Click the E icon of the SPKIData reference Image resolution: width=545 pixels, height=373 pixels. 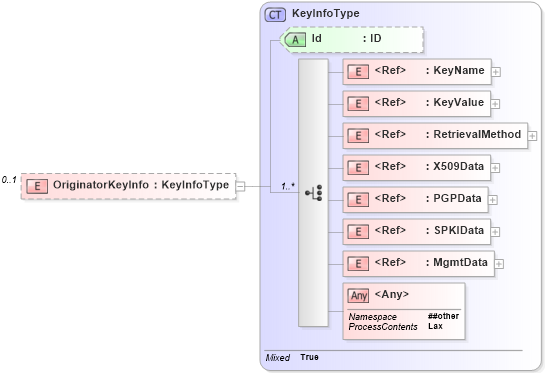click(x=358, y=232)
